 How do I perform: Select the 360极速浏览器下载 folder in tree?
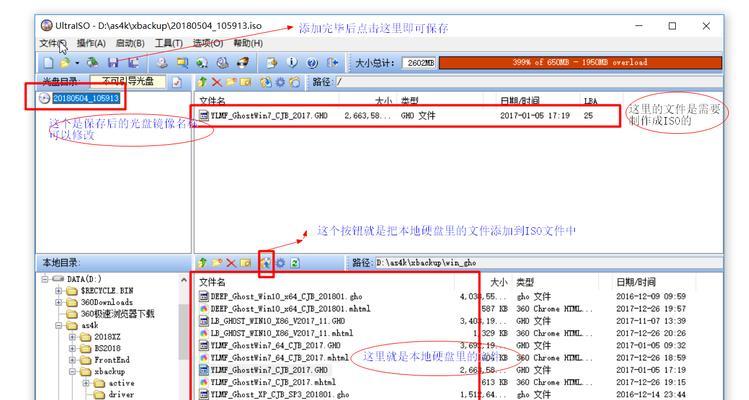(x=117, y=314)
